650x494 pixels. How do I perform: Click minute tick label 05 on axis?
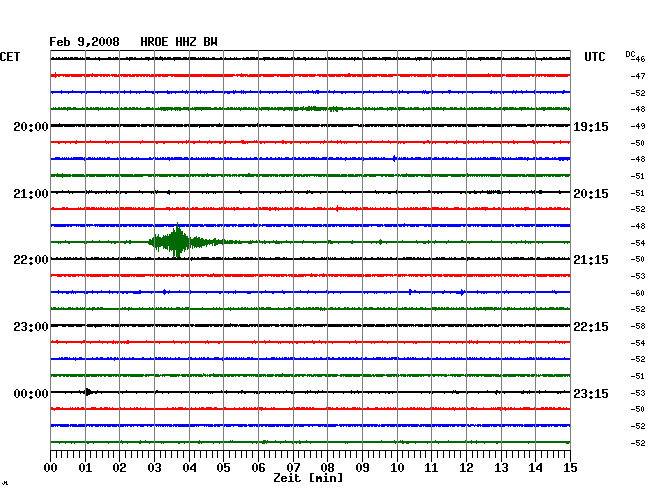(x=223, y=467)
